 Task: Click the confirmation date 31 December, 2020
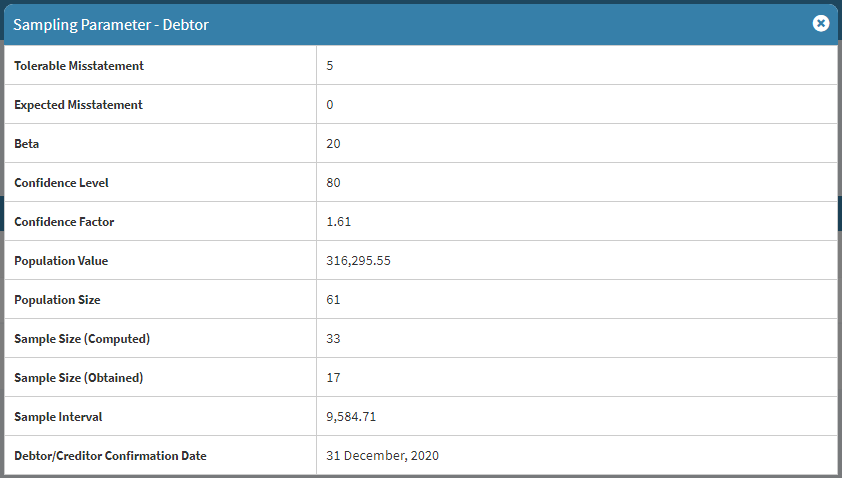382,456
